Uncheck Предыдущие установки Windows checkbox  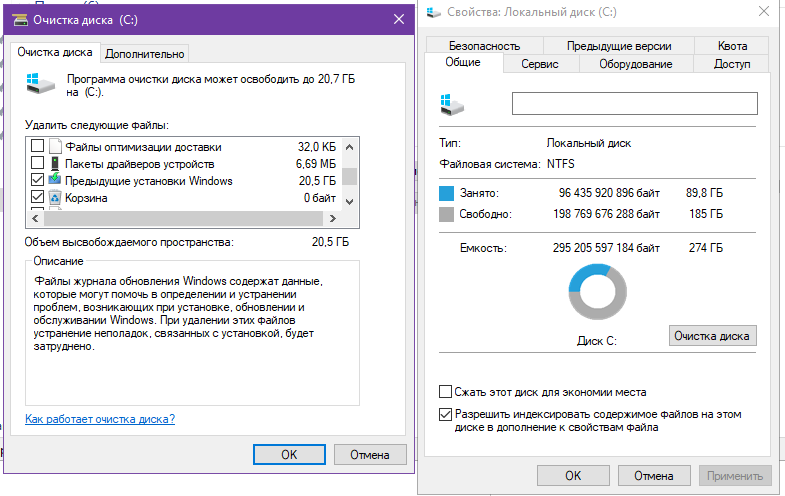point(38,179)
